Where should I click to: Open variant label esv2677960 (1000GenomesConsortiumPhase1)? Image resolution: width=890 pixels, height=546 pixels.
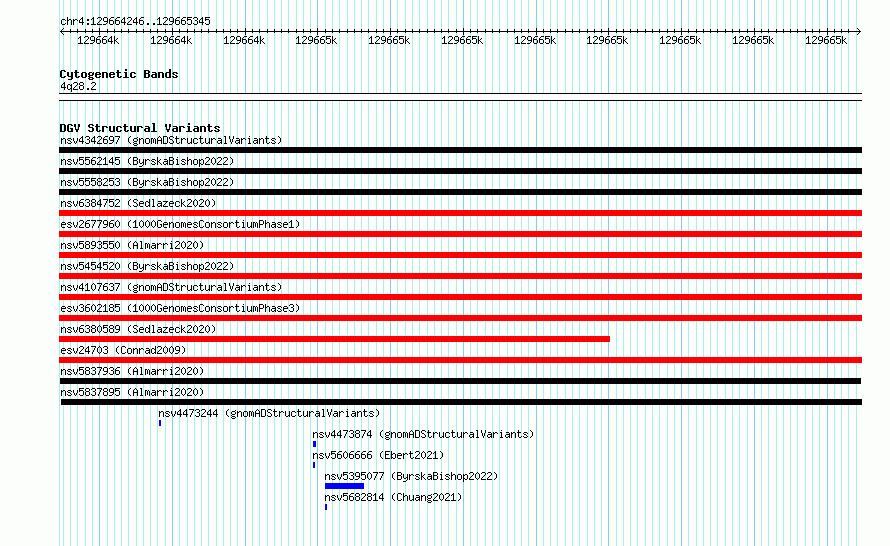[180, 224]
